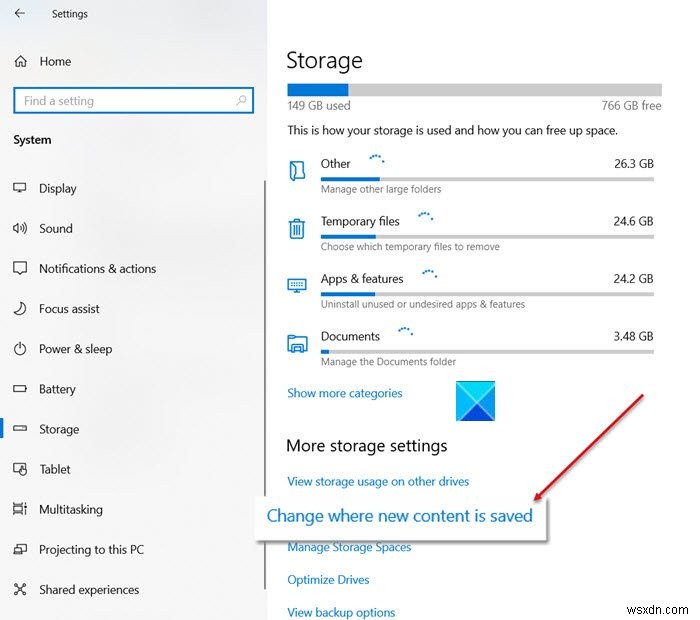
Task: Open View storage usage on other drives
Action: click(x=378, y=481)
